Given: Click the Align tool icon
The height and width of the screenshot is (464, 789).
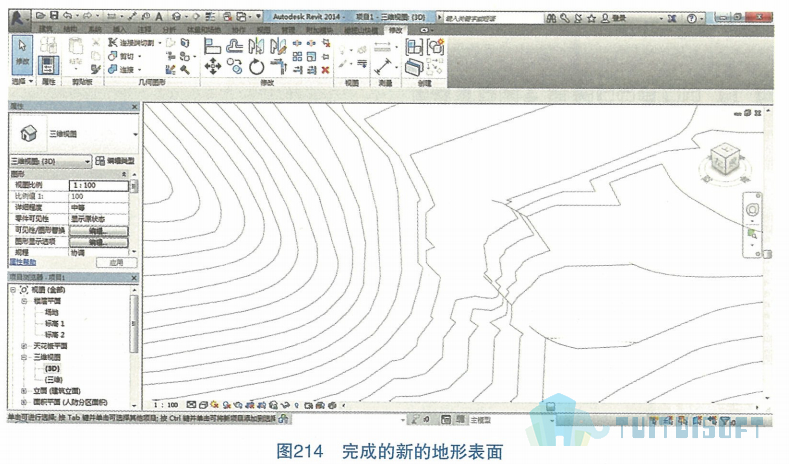Looking at the screenshot, I should pos(212,46).
